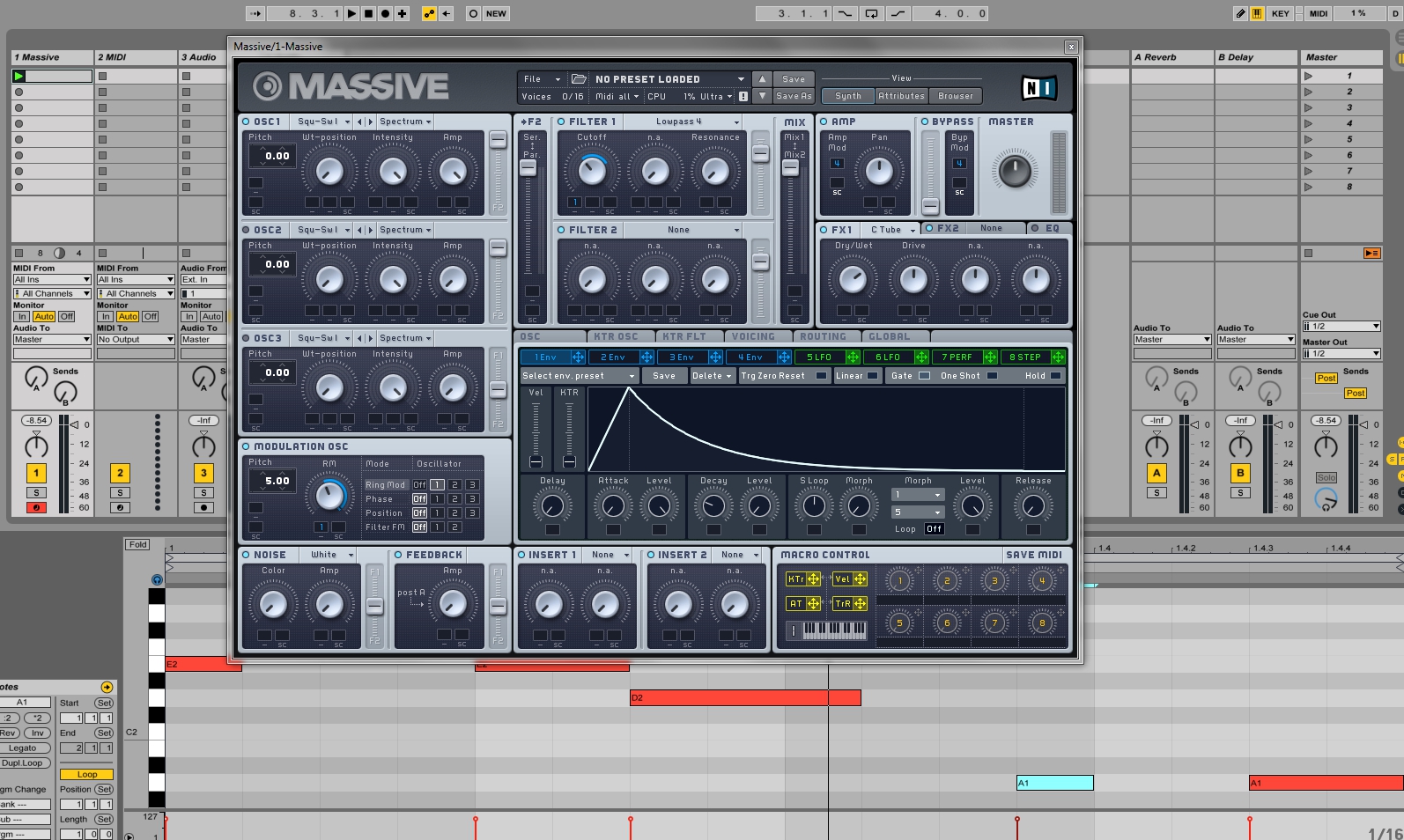This screenshot has height=840, width=1404.
Task: Click the TrR macro modulation handle
Action: click(860, 603)
